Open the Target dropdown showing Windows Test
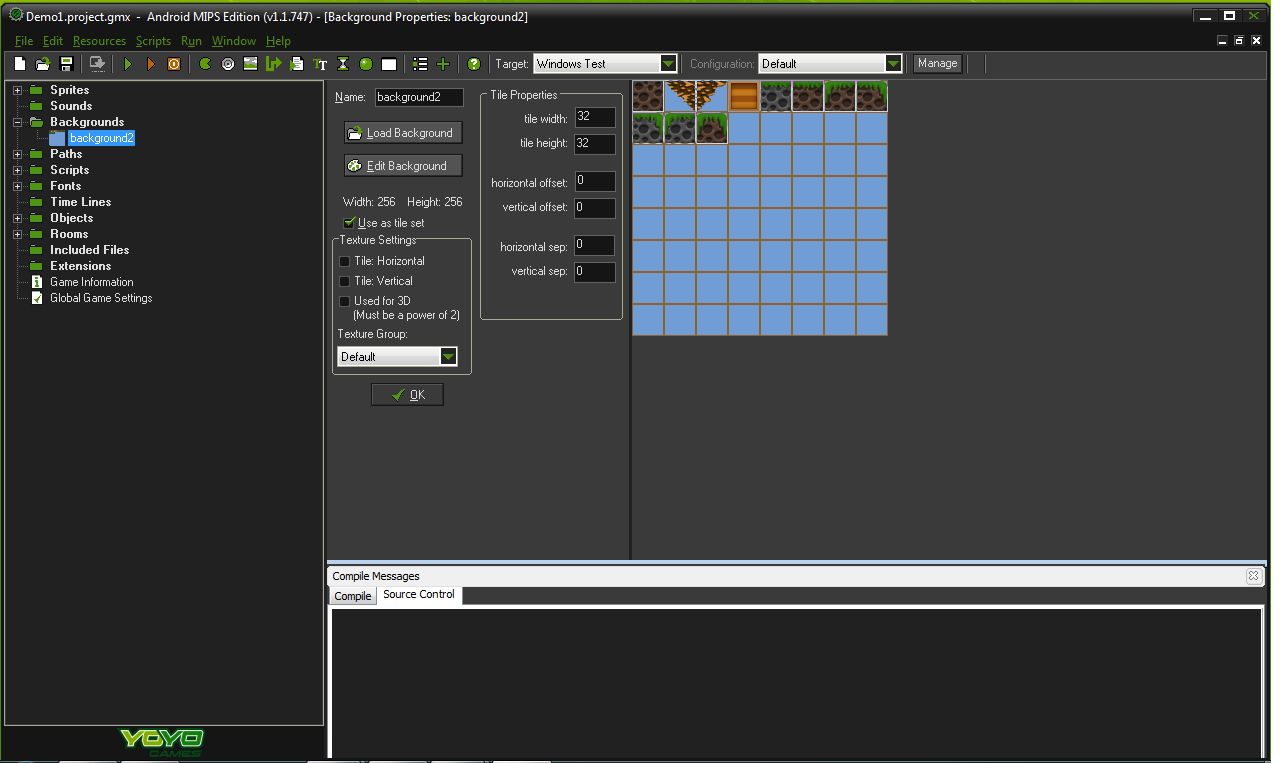This screenshot has height=763, width=1280. [605, 64]
